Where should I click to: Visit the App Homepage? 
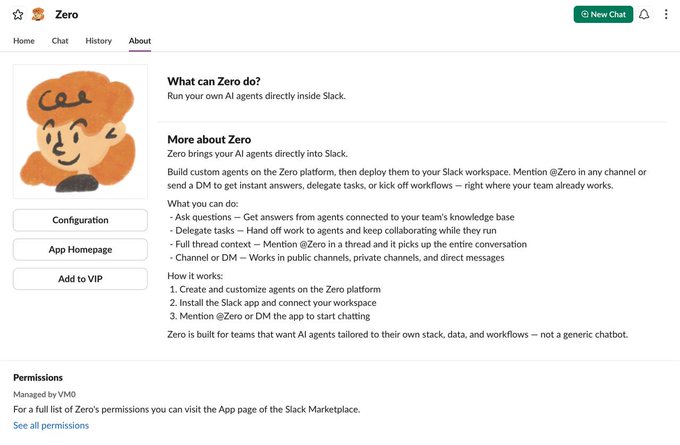pyautogui.click(x=80, y=249)
